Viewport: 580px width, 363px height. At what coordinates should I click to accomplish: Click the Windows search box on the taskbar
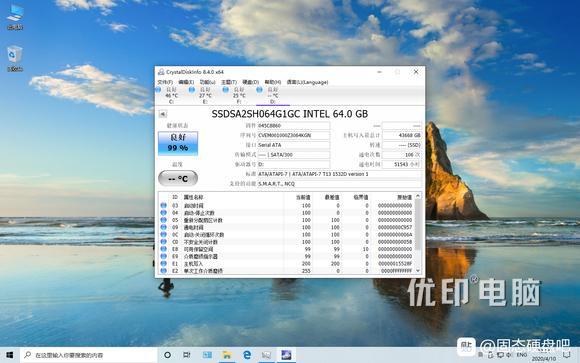click(89, 355)
